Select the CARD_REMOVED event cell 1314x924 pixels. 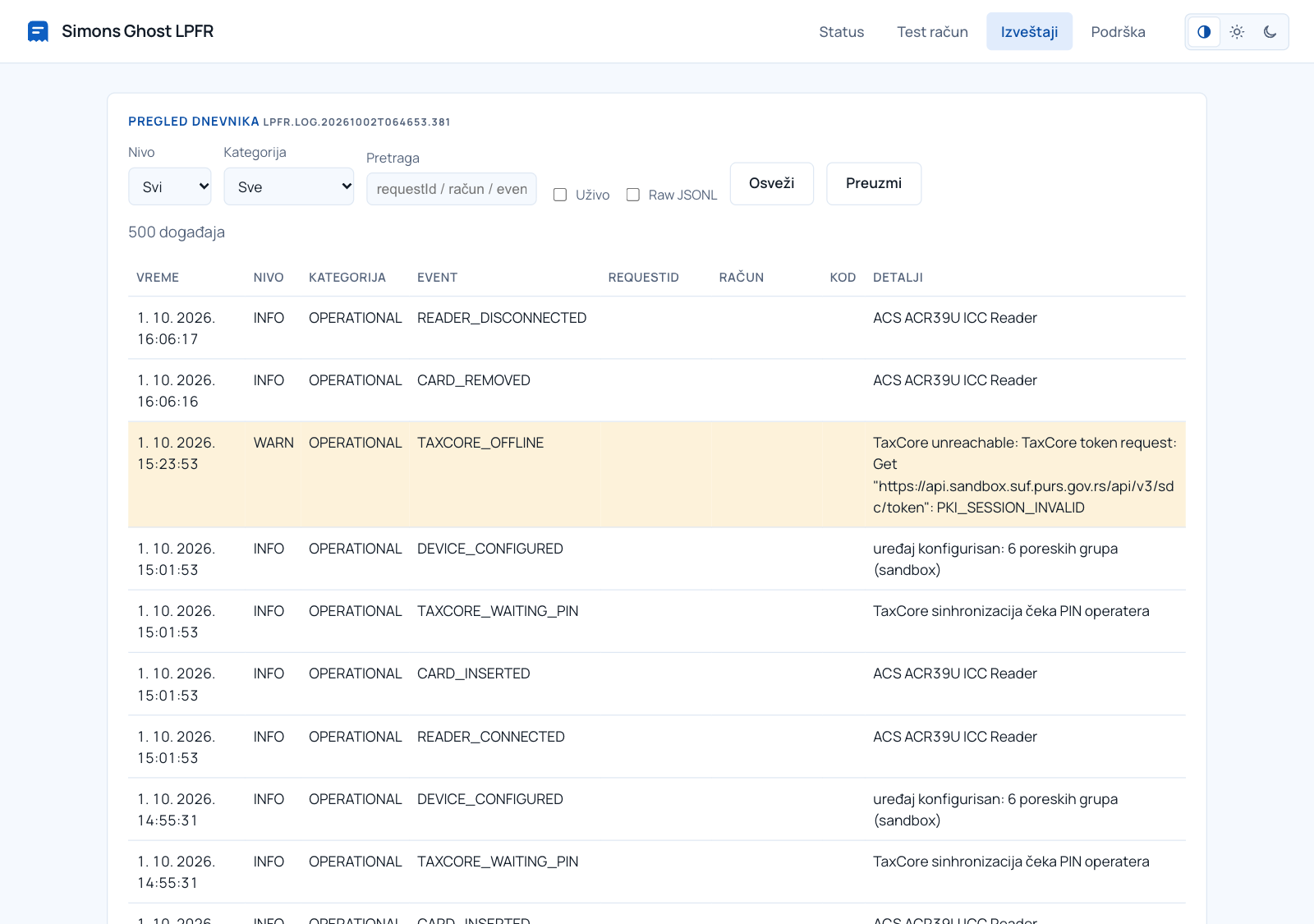pos(474,380)
